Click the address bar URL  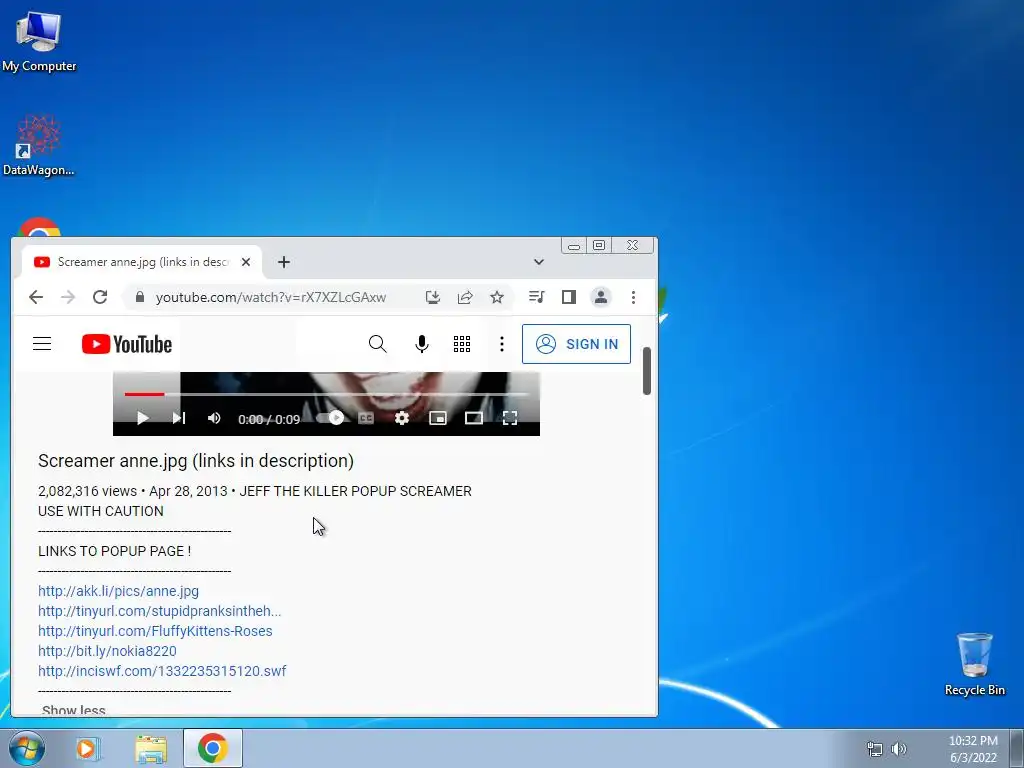pyautogui.click(x=270, y=297)
